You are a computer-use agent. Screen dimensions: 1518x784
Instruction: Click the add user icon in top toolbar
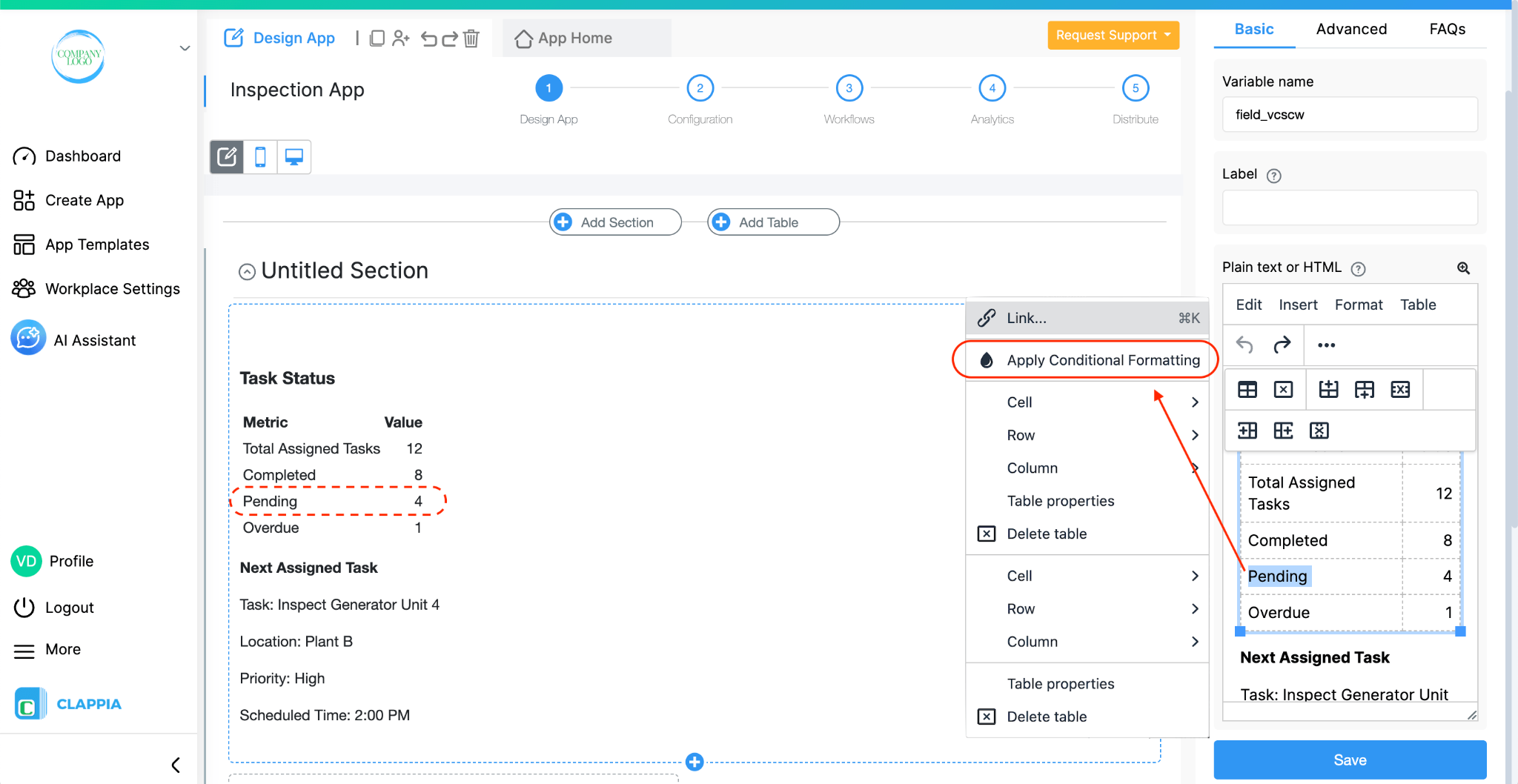401,38
